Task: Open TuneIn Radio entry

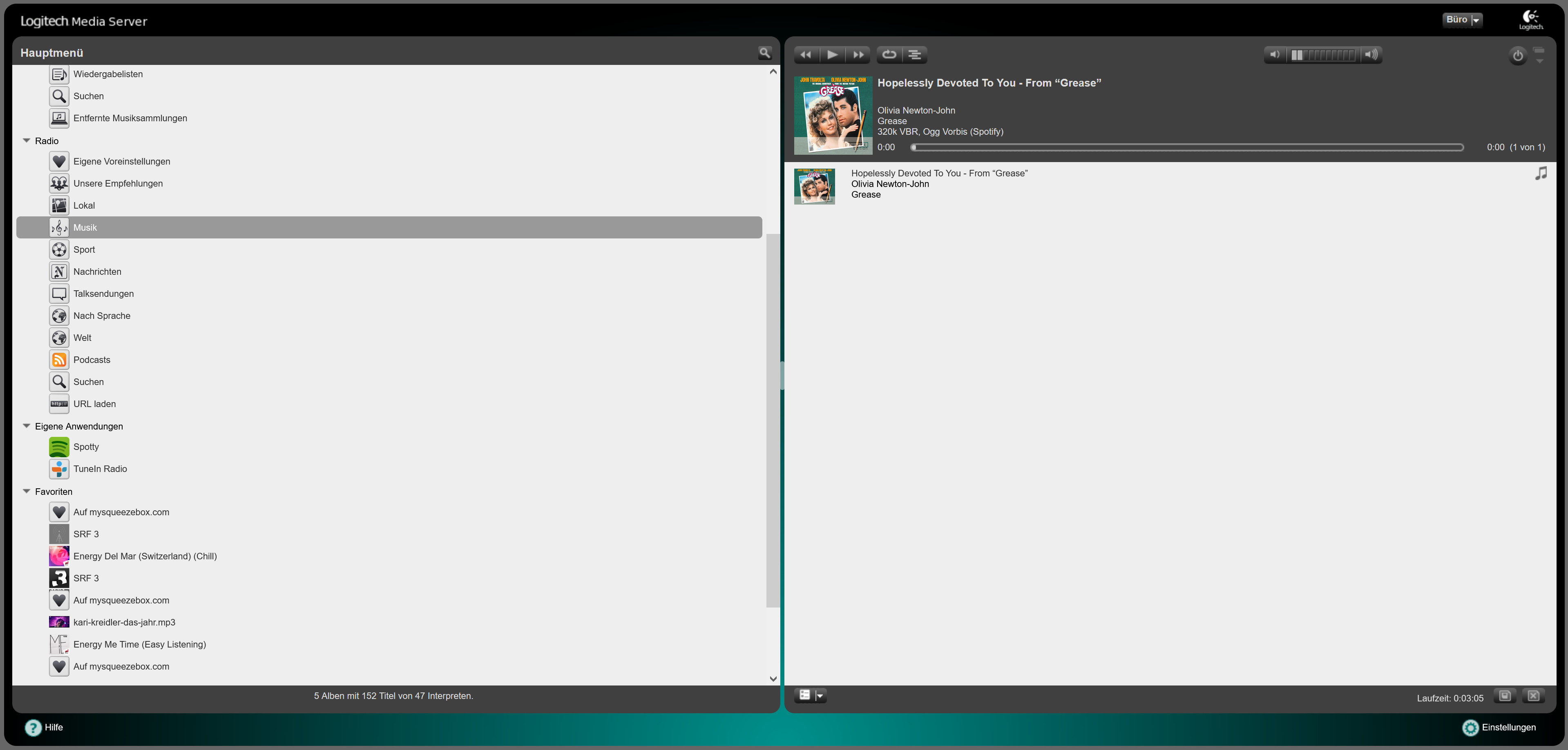Action: (x=100, y=469)
